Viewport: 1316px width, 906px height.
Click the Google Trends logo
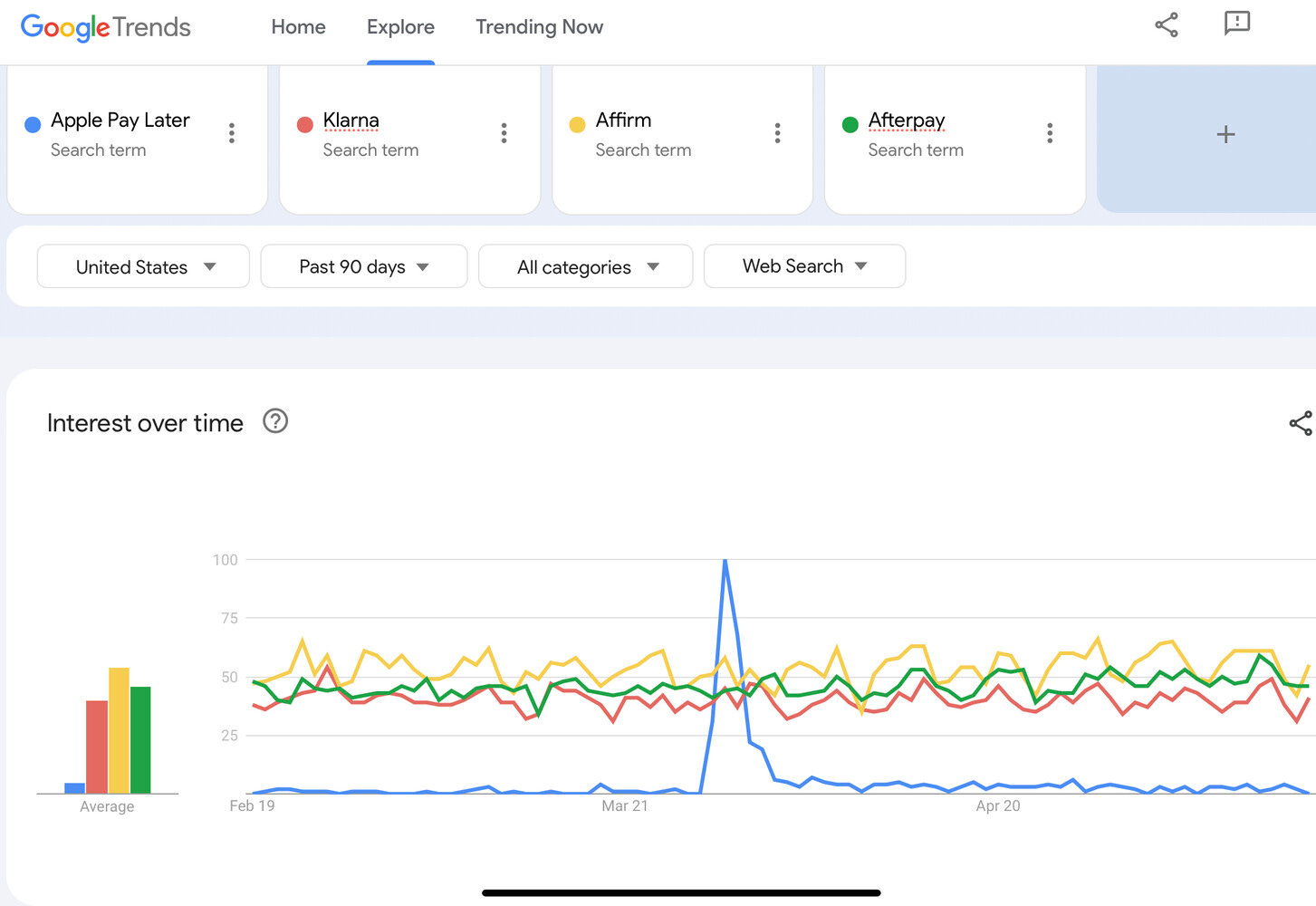click(106, 27)
